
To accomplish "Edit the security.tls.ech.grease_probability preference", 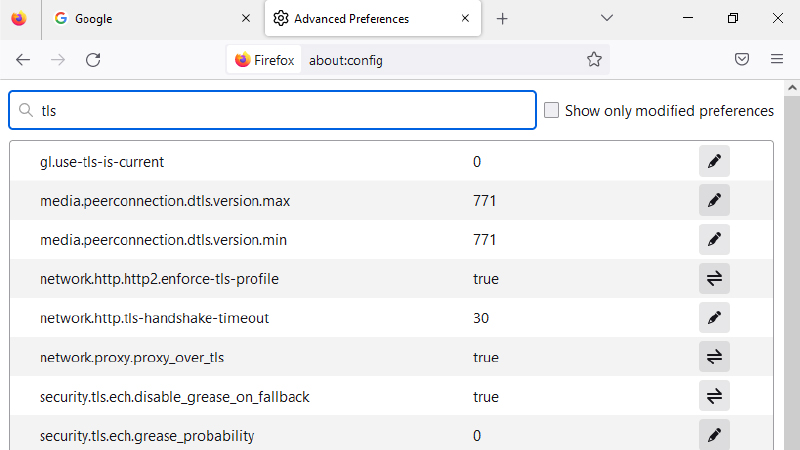I will coord(714,435).
